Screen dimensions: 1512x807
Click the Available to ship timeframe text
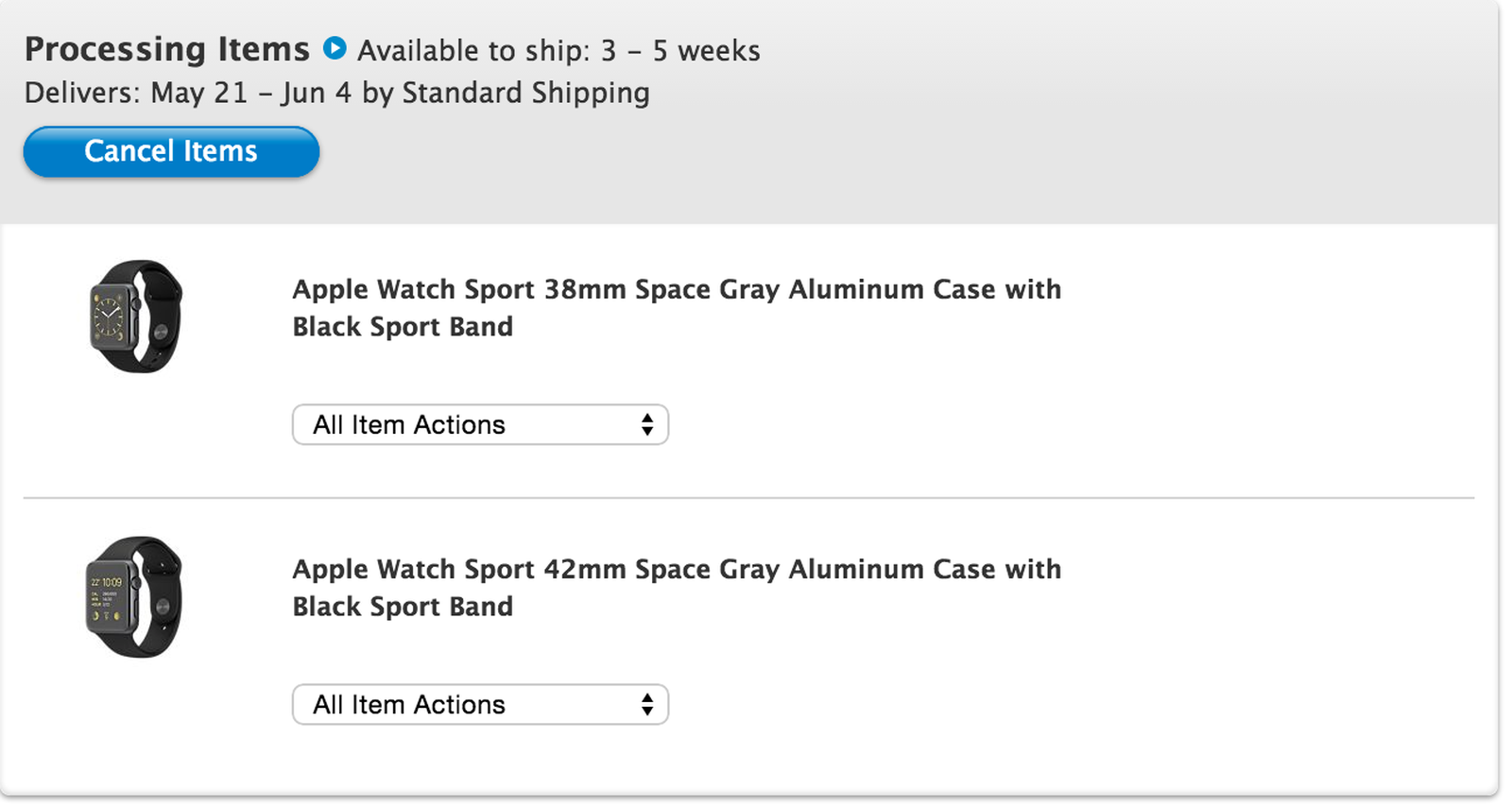tap(557, 50)
